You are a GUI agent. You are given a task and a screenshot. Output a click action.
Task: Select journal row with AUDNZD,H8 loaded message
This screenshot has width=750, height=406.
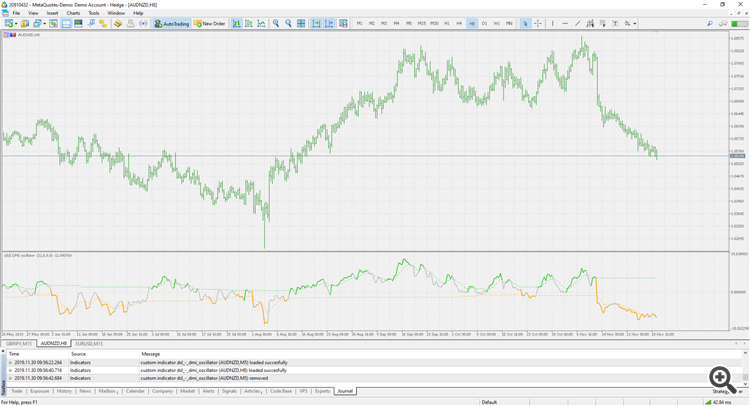point(375,370)
